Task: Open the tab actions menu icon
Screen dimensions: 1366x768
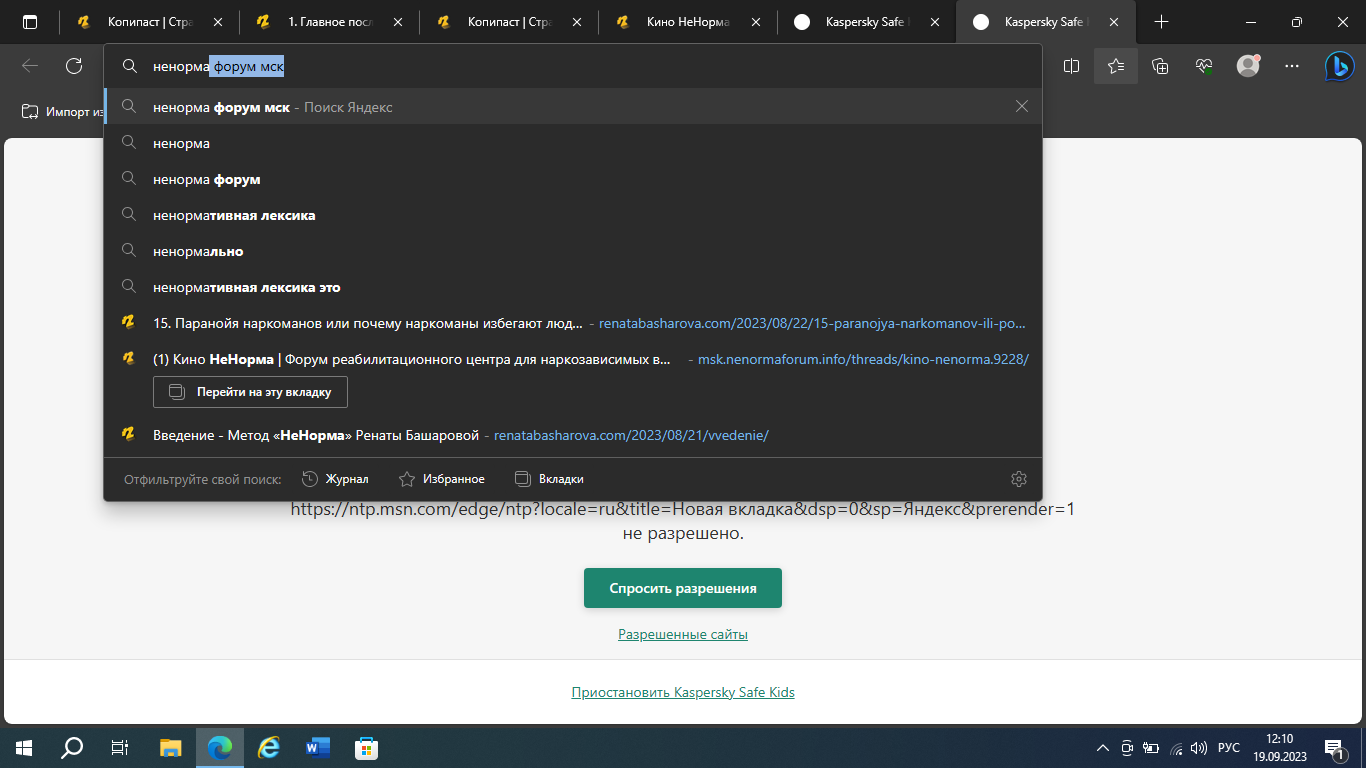Action: click(x=29, y=22)
